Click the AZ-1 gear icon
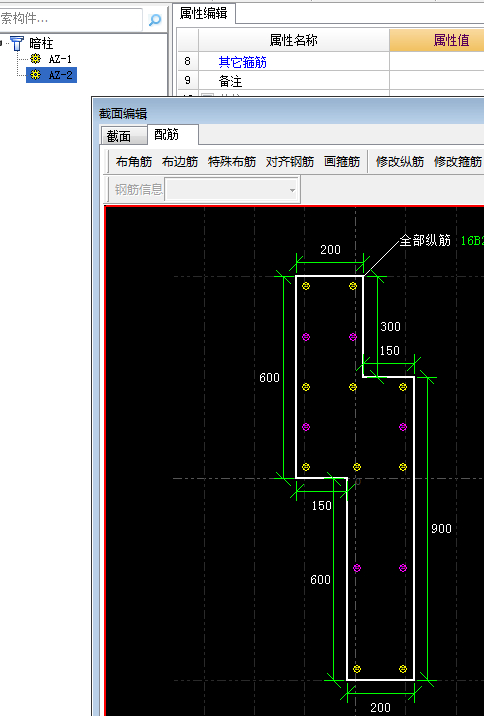This screenshot has width=484, height=716. click(35, 58)
